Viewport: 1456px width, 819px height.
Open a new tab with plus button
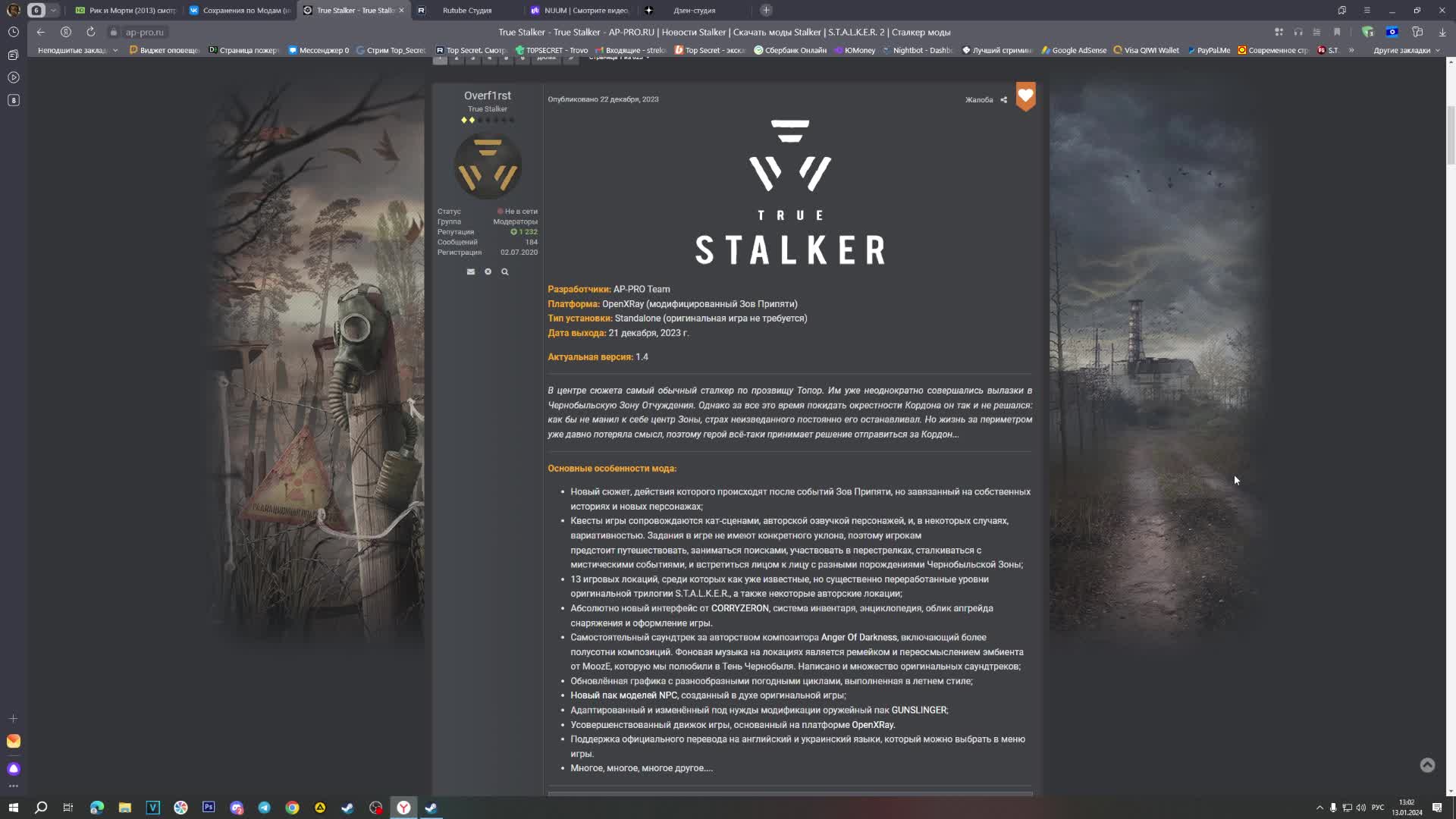(x=766, y=10)
